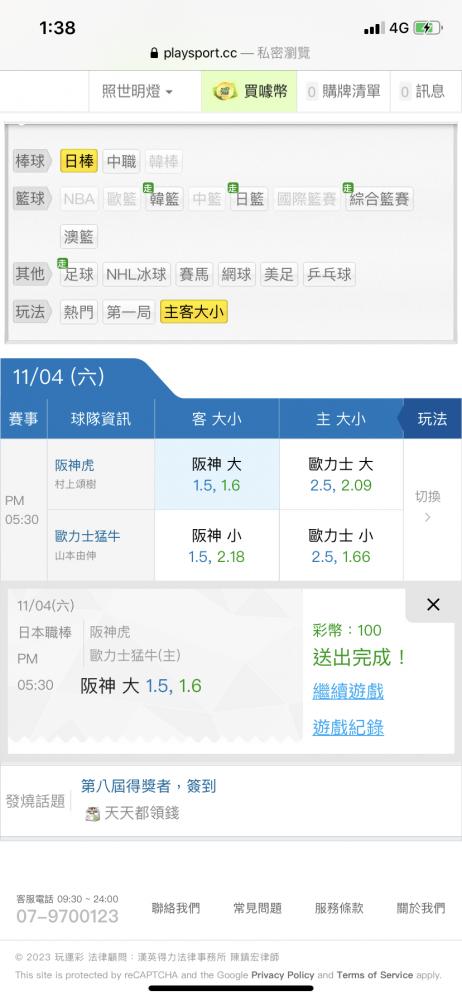Open 購牌清單 in the top bar
The width and height of the screenshot is (462, 1000).
click(343, 92)
